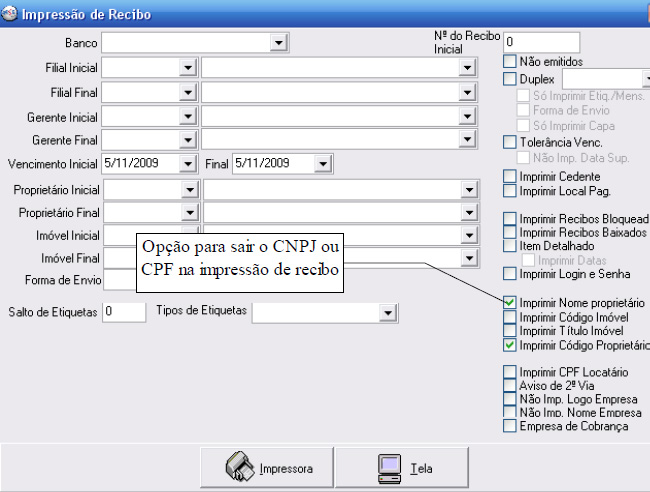
Task: Expand the Filial Inicial code dropdown
Action: (187, 66)
